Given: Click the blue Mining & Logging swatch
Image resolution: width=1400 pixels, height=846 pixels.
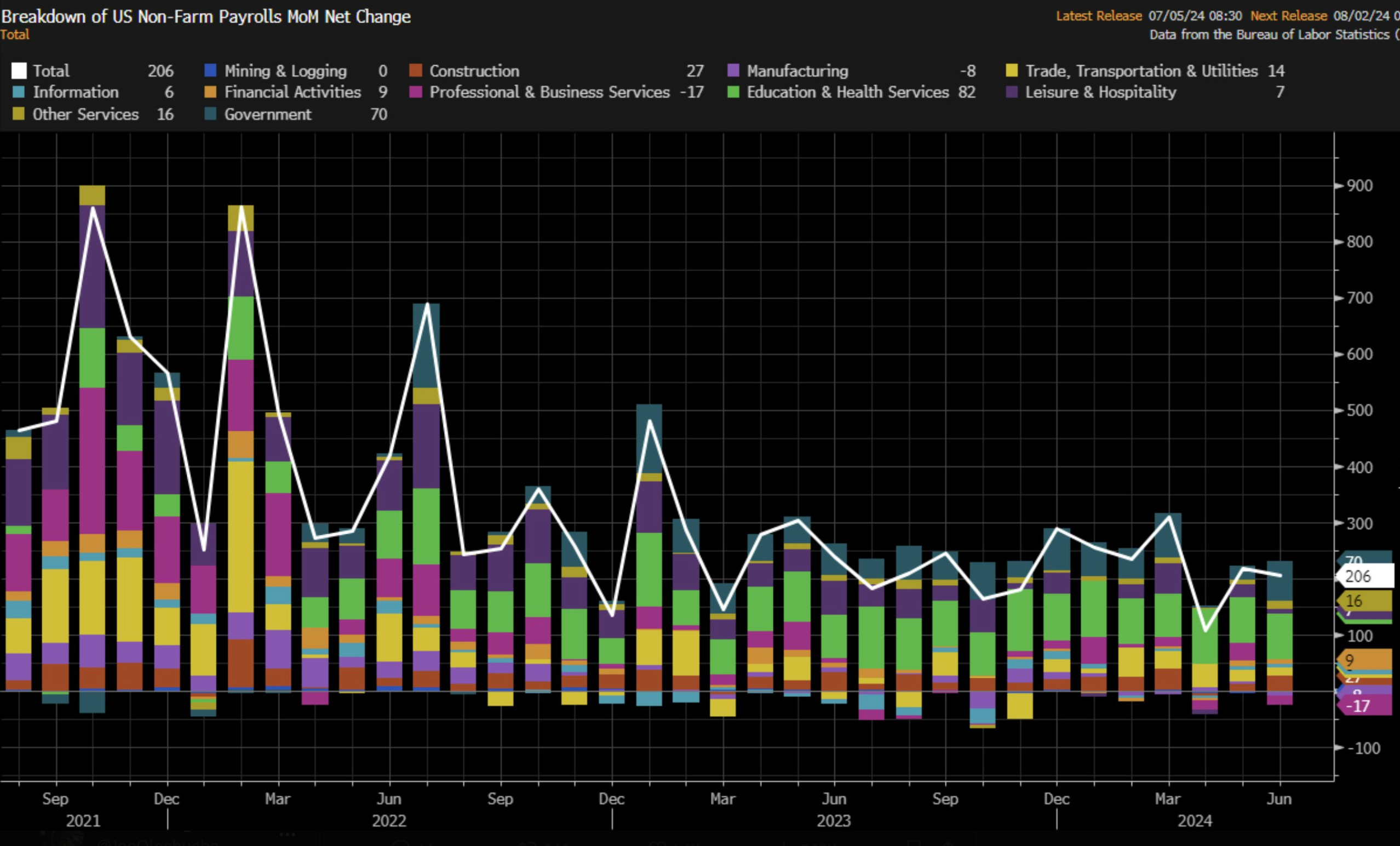Looking at the screenshot, I should tap(210, 71).
